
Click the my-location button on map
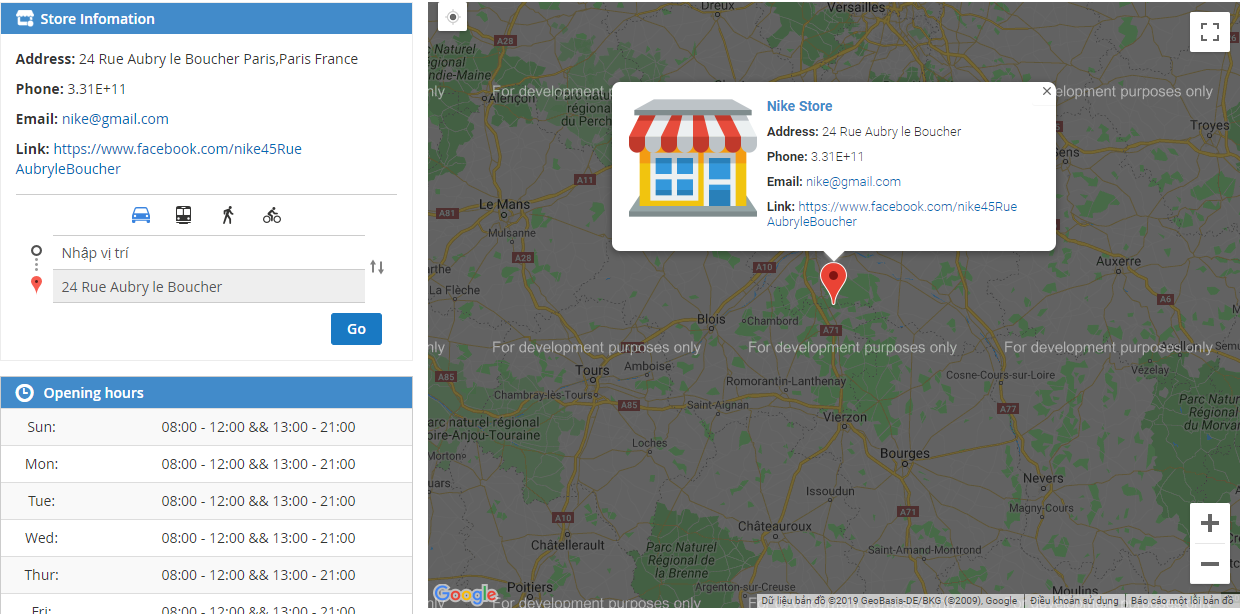click(x=453, y=17)
